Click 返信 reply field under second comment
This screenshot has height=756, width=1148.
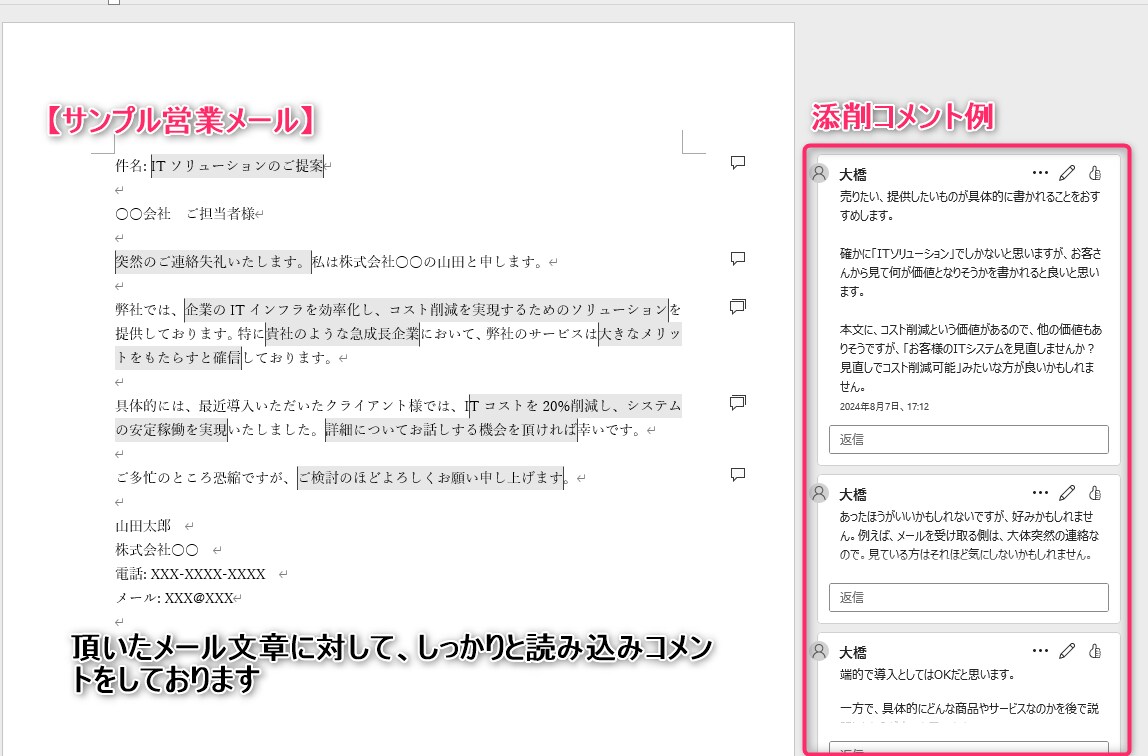pyautogui.click(x=969, y=597)
